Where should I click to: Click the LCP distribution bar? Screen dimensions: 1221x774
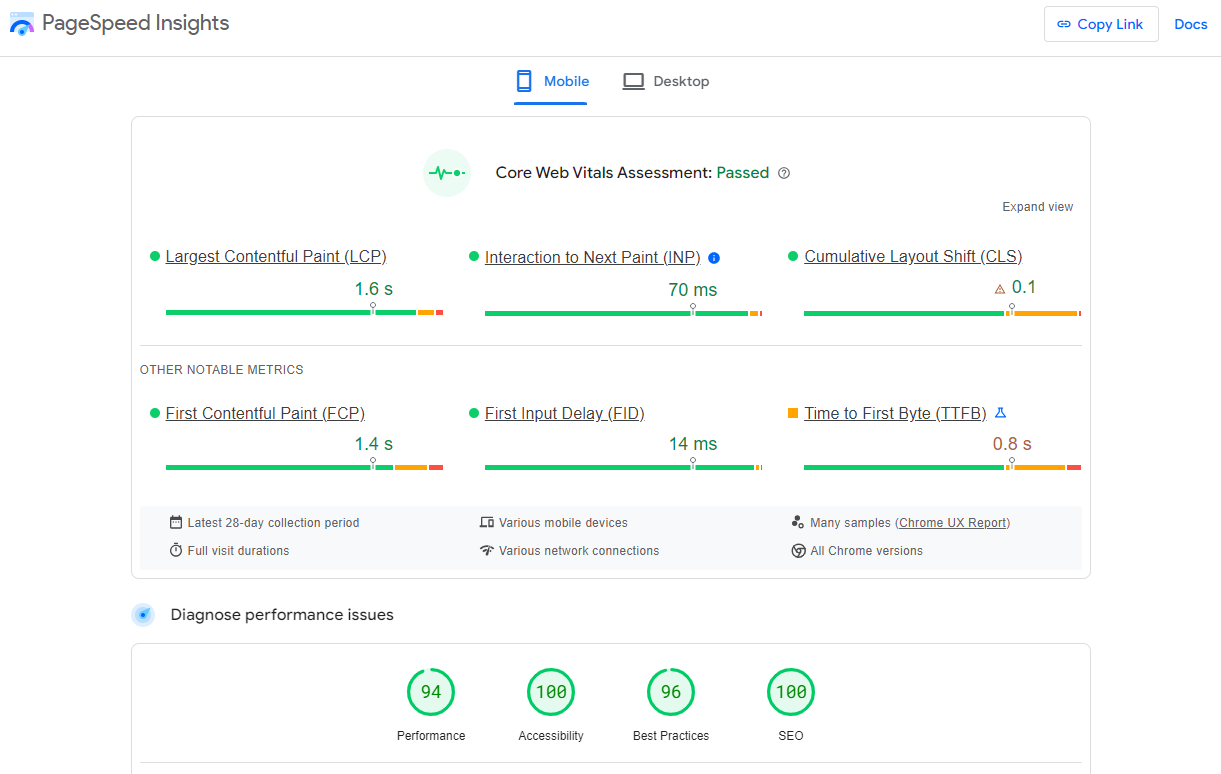tap(304, 313)
